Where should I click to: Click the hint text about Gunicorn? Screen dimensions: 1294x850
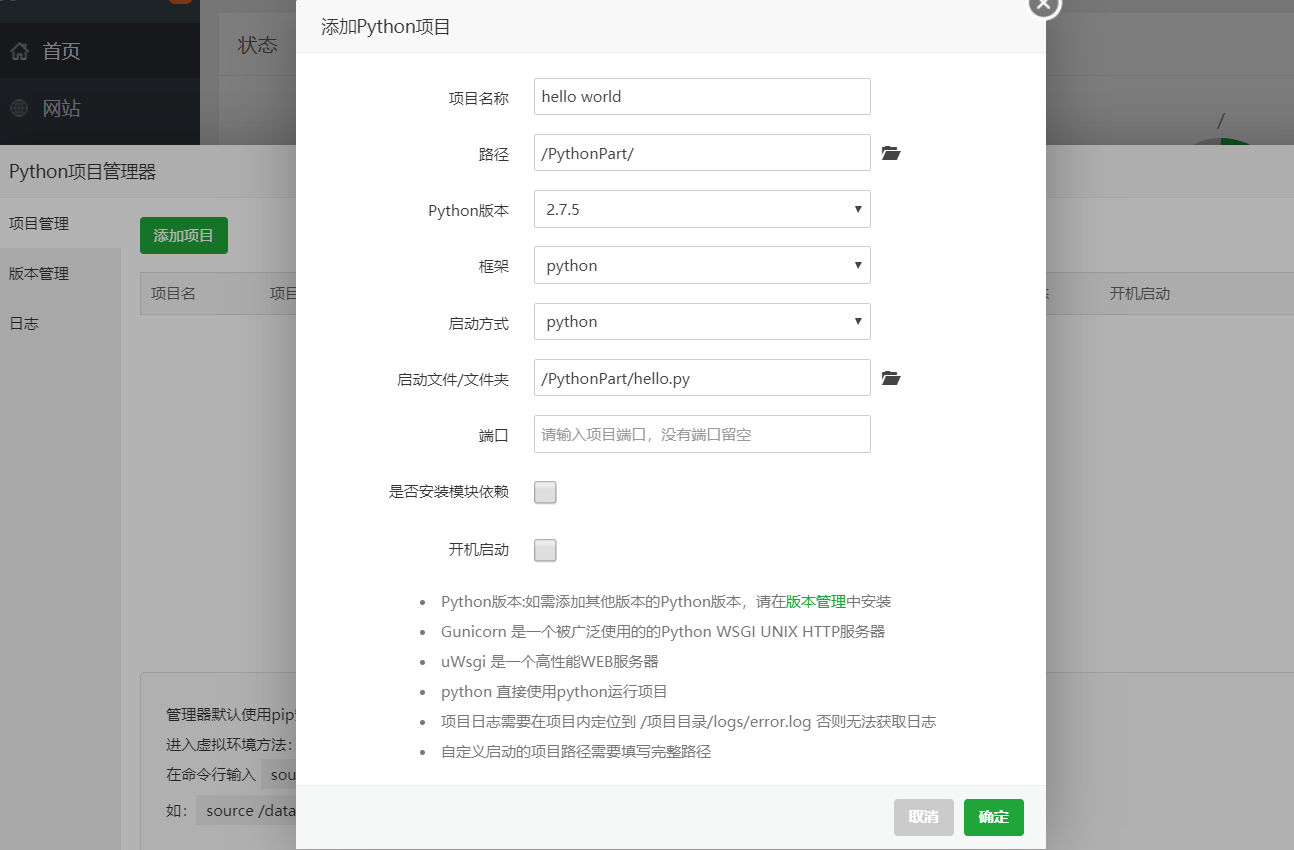click(663, 632)
